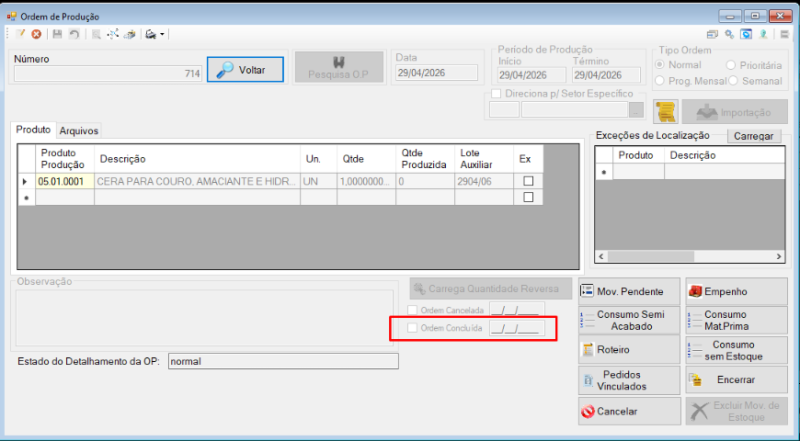
Task: Open Consumo Mat.Prima
Action: point(736,320)
